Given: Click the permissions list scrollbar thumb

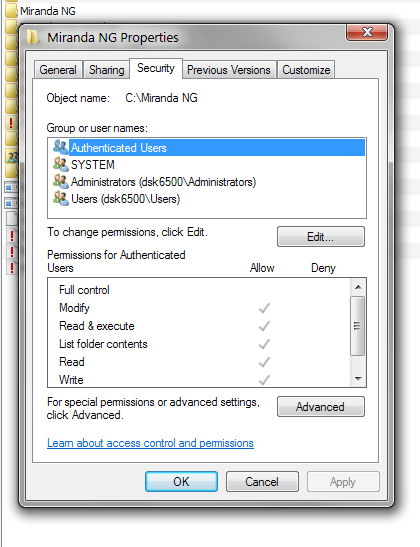Looking at the screenshot, I should click(358, 326).
